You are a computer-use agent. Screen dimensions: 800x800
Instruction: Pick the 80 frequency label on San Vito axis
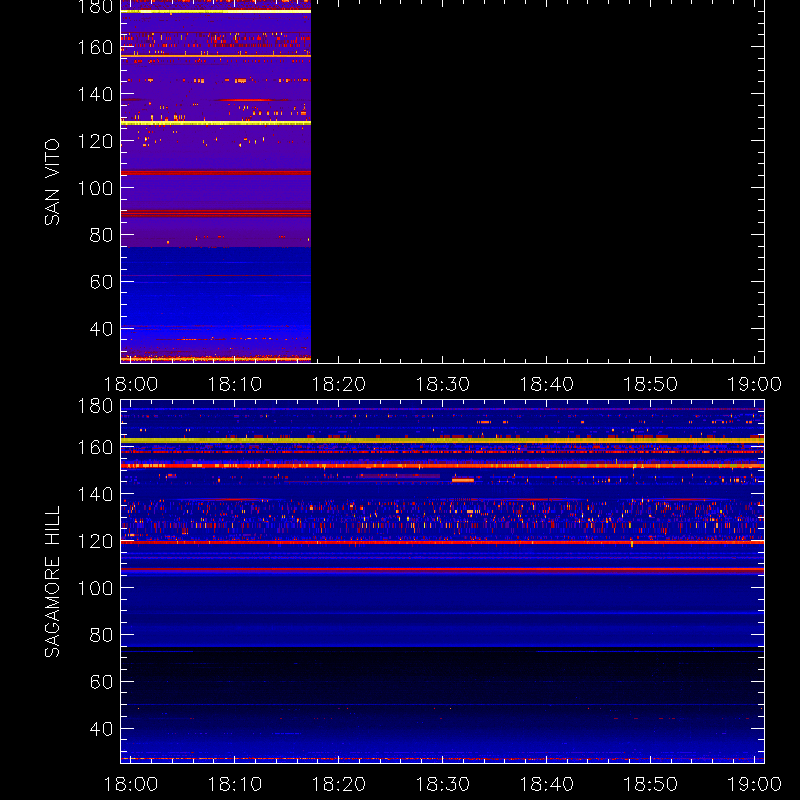[x=102, y=235]
